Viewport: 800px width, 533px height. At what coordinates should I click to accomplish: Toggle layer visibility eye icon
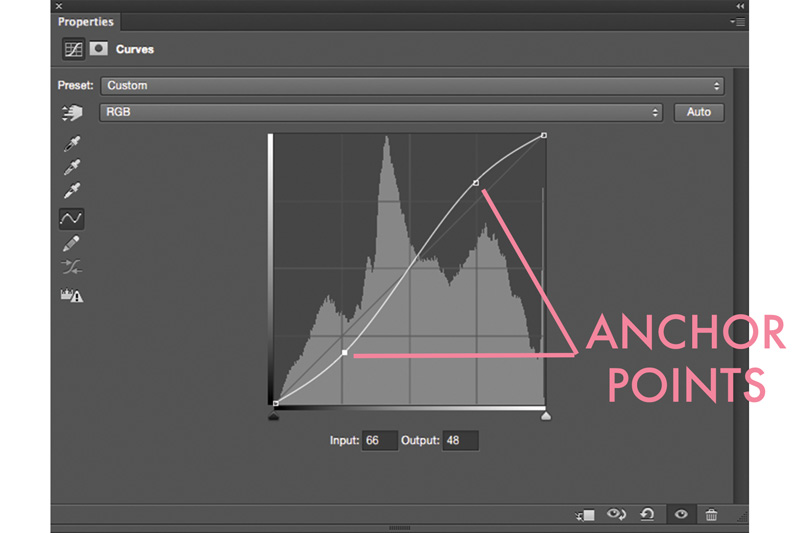[x=681, y=514]
